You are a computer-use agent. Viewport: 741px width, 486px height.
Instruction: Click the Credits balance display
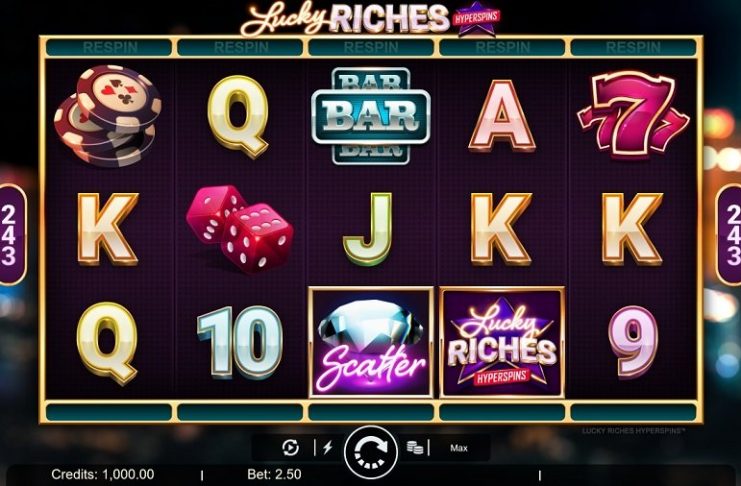point(103,474)
